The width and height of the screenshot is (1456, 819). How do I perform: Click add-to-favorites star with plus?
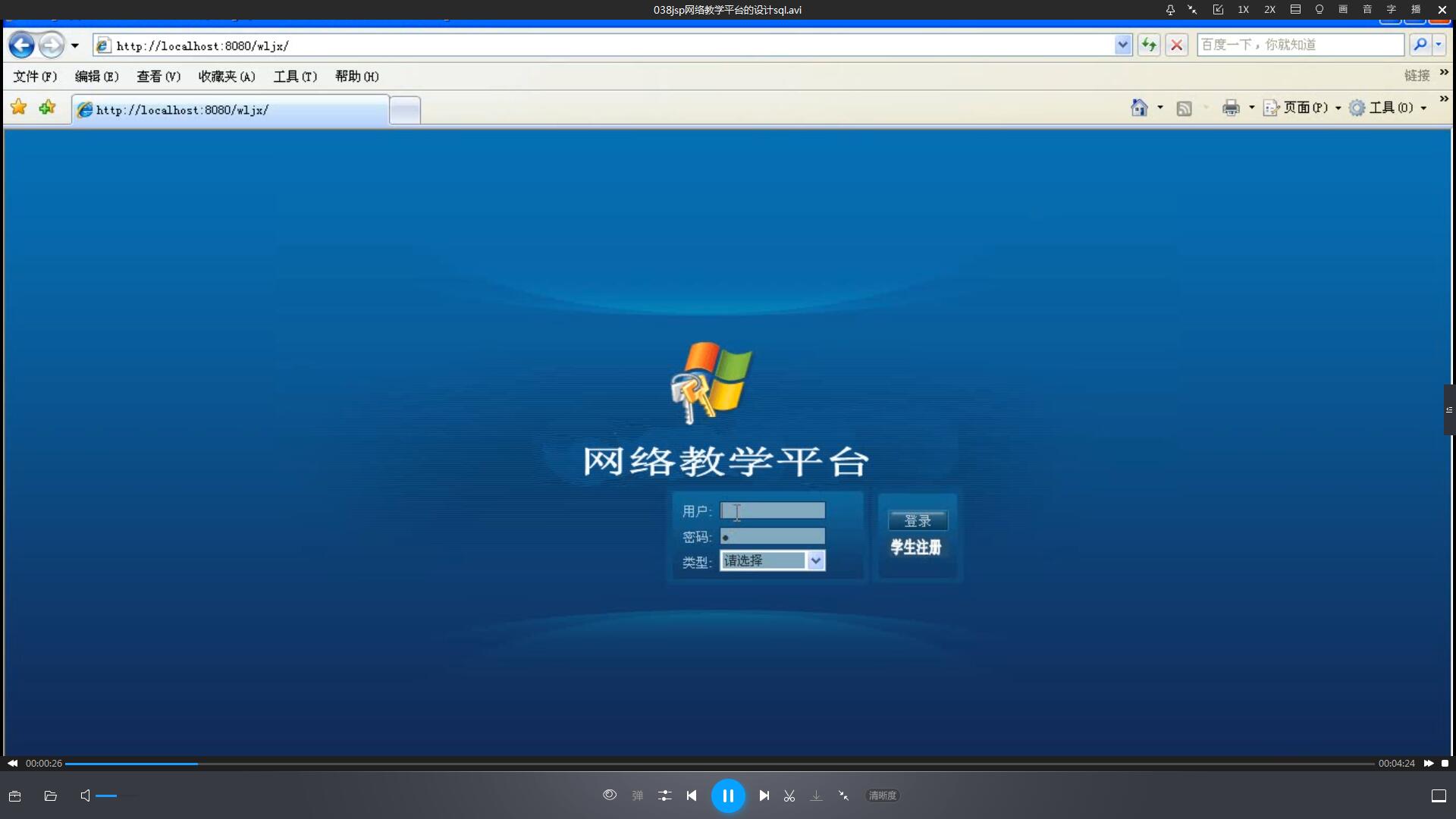(x=47, y=108)
